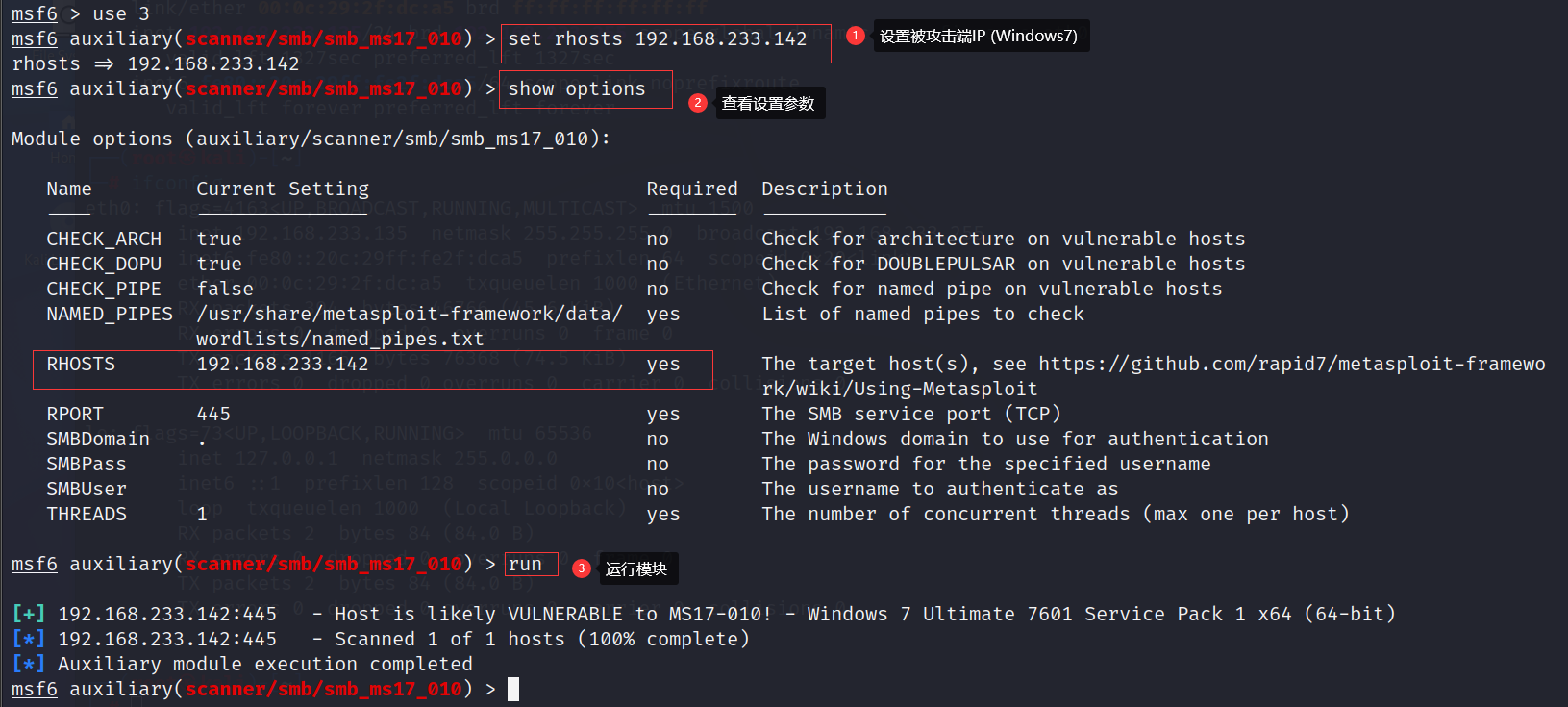Screen dimensions: 1568x707
Task: Click 'set rhosts 192.168.233.142' command
Action: (x=658, y=39)
